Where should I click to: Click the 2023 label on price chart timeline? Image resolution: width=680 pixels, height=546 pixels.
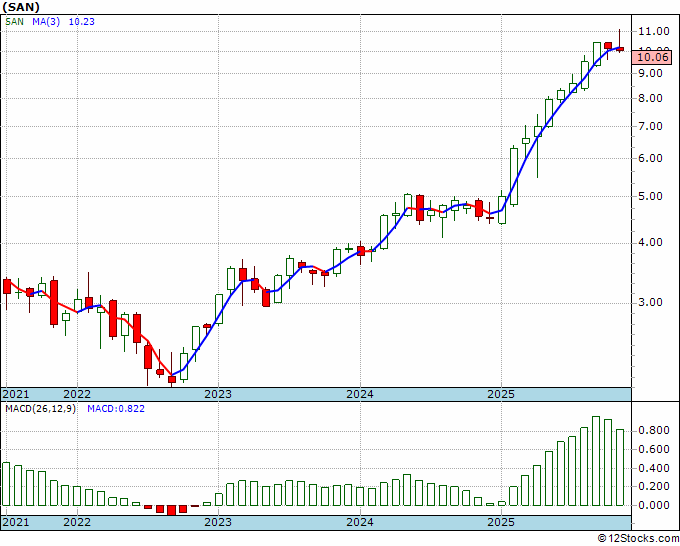218,394
